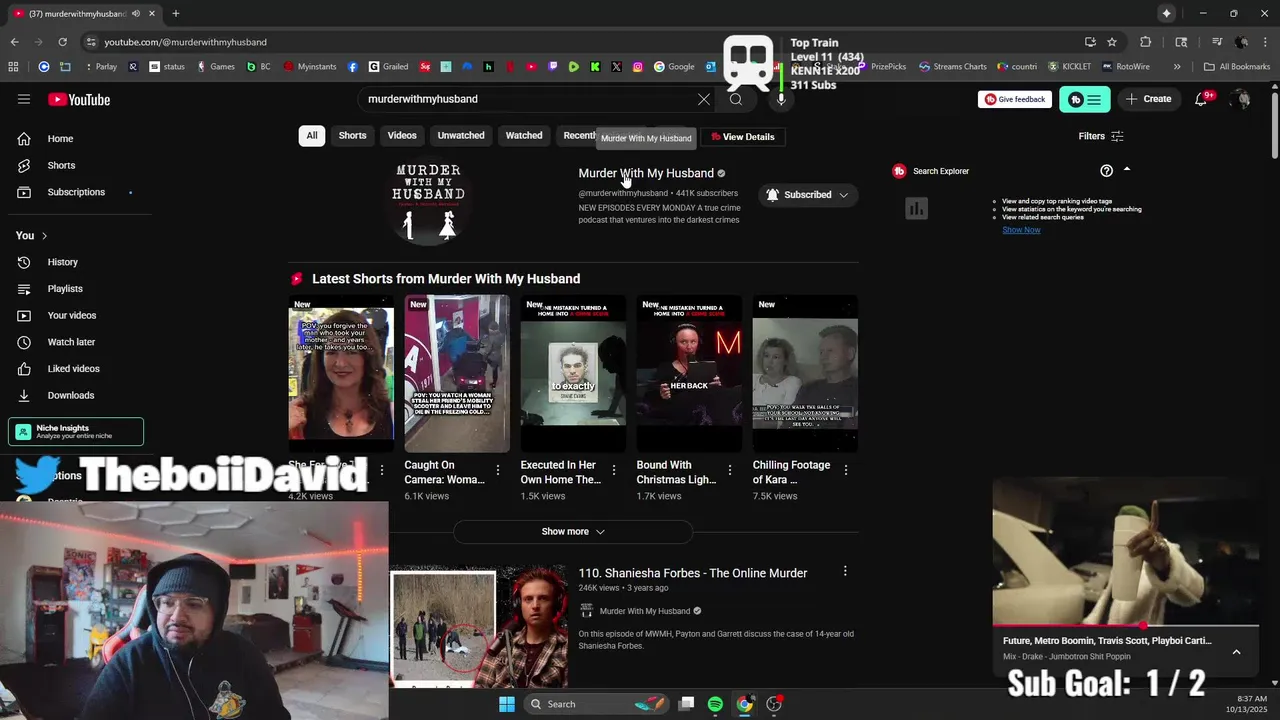Reload the page in Chrome

click(x=62, y=42)
